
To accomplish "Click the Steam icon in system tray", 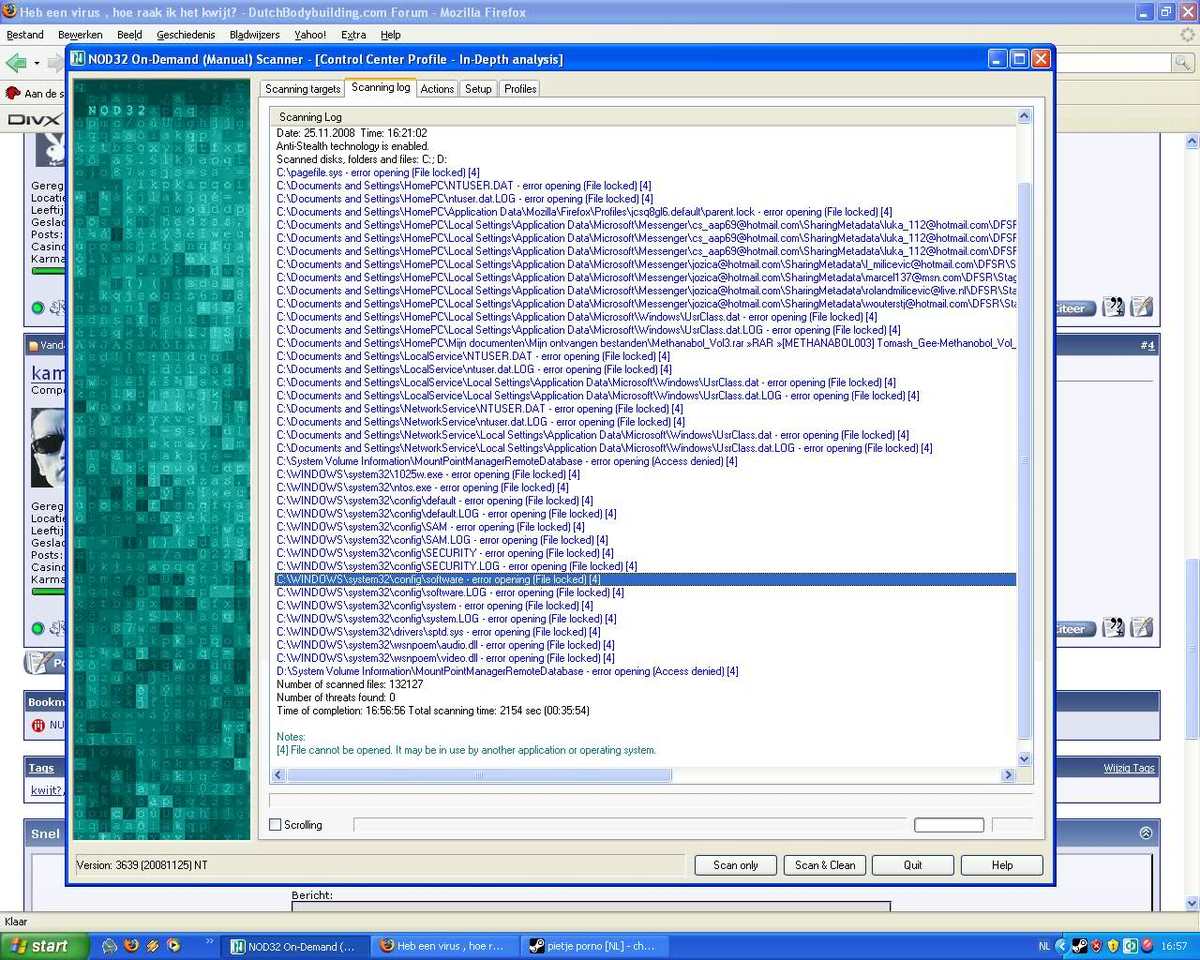I will click(x=1079, y=946).
